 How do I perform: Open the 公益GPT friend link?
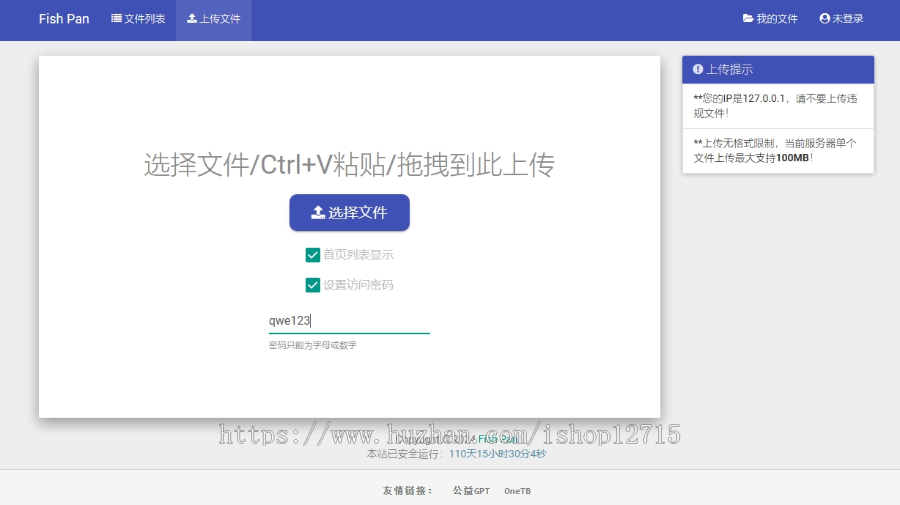click(471, 491)
